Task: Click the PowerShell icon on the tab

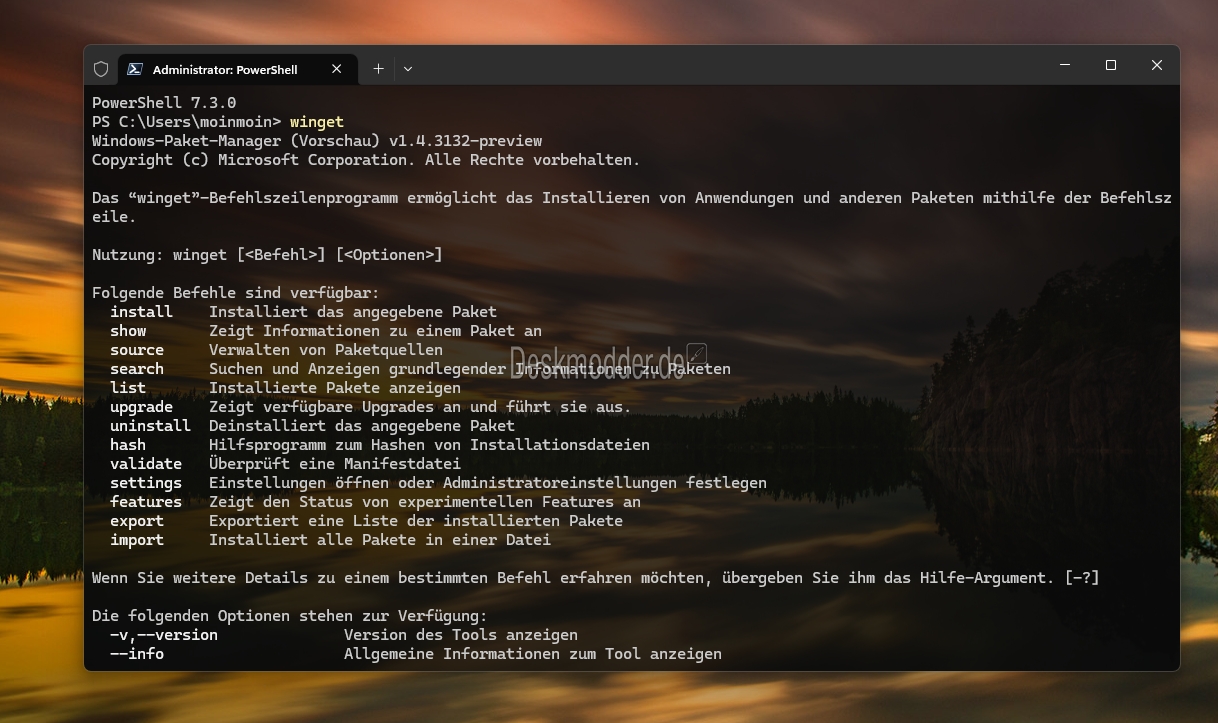Action: 135,69
